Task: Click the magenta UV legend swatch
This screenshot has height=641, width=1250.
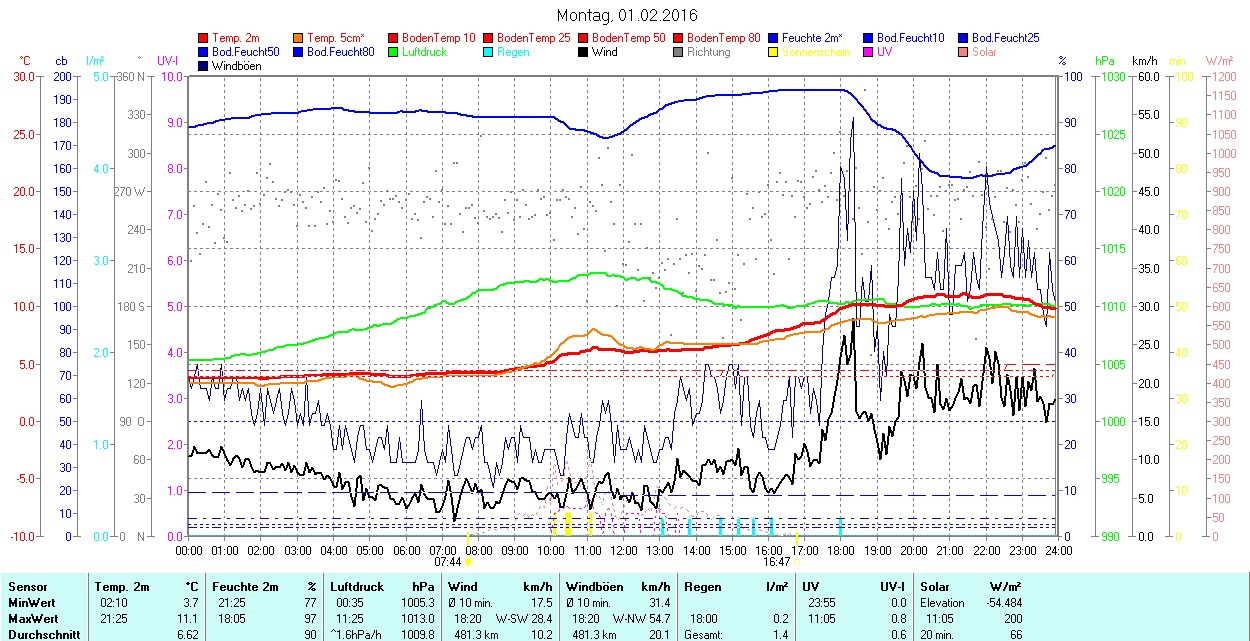Action: (x=869, y=52)
